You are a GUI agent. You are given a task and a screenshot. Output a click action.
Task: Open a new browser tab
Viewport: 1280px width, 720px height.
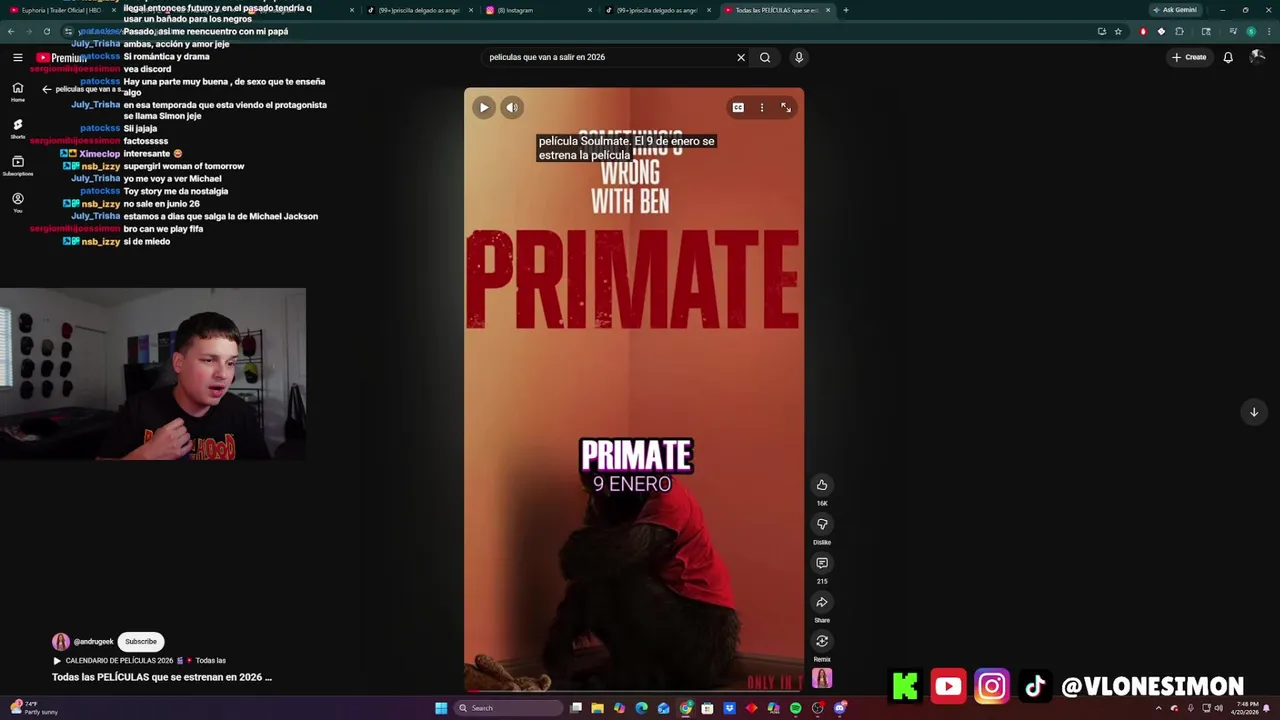[x=846, y=10]
